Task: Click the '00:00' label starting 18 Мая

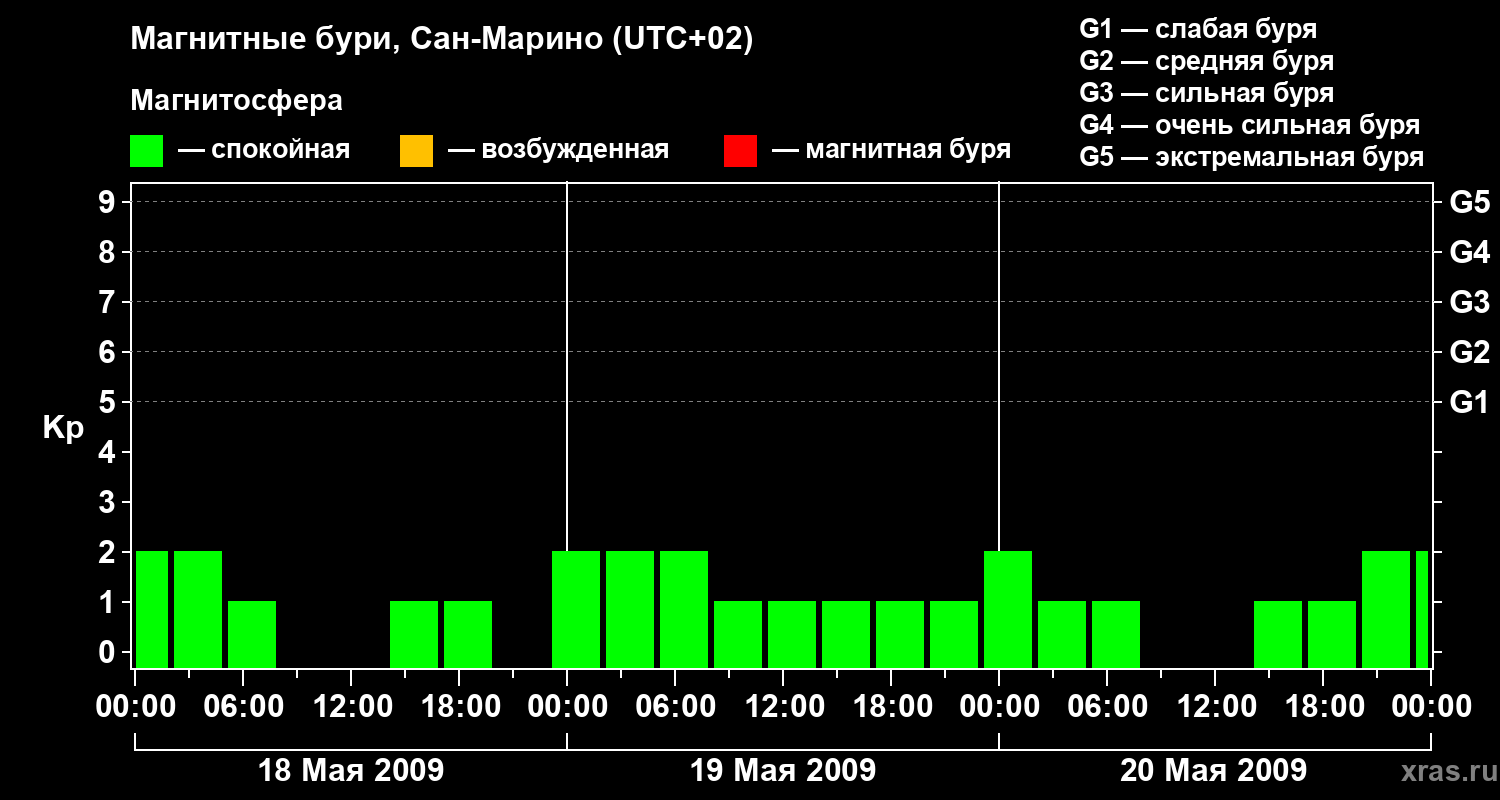Action: pos(136,707)
